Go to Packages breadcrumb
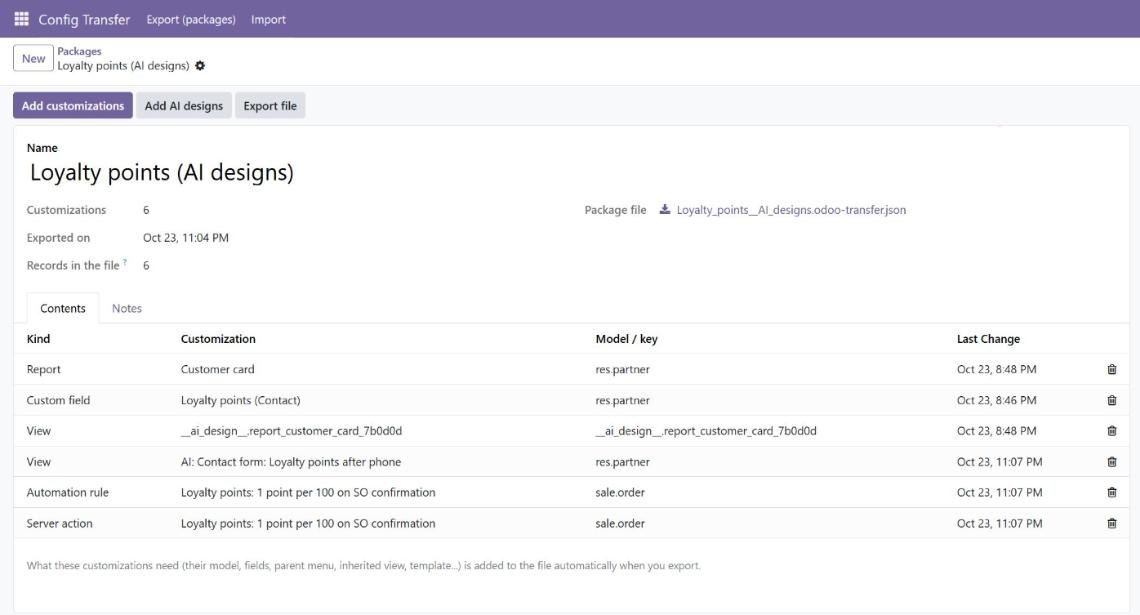 79,51
